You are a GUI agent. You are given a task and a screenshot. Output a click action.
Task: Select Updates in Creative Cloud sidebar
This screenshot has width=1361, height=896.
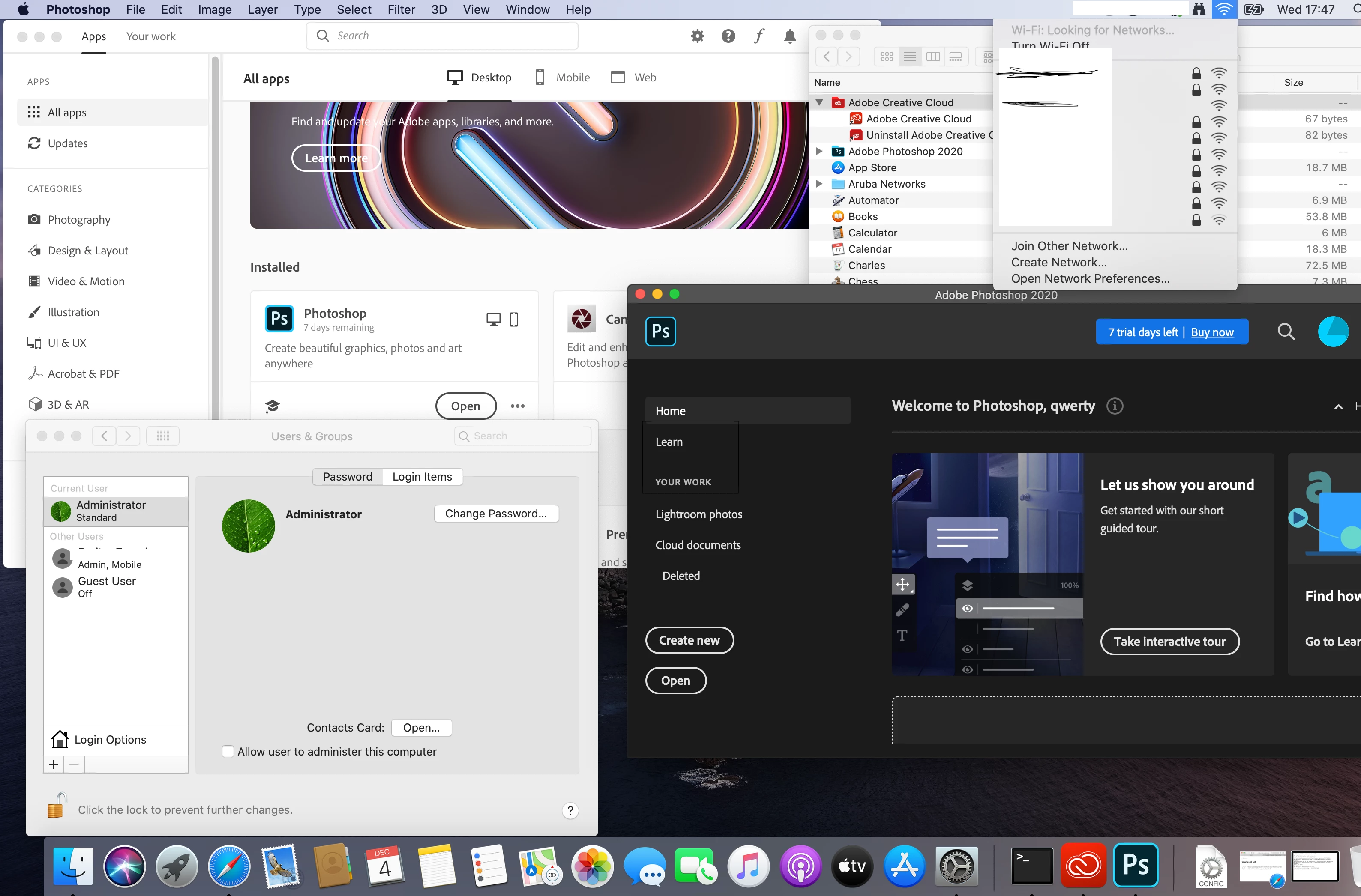pyautogui.click(x=113, y=143)
